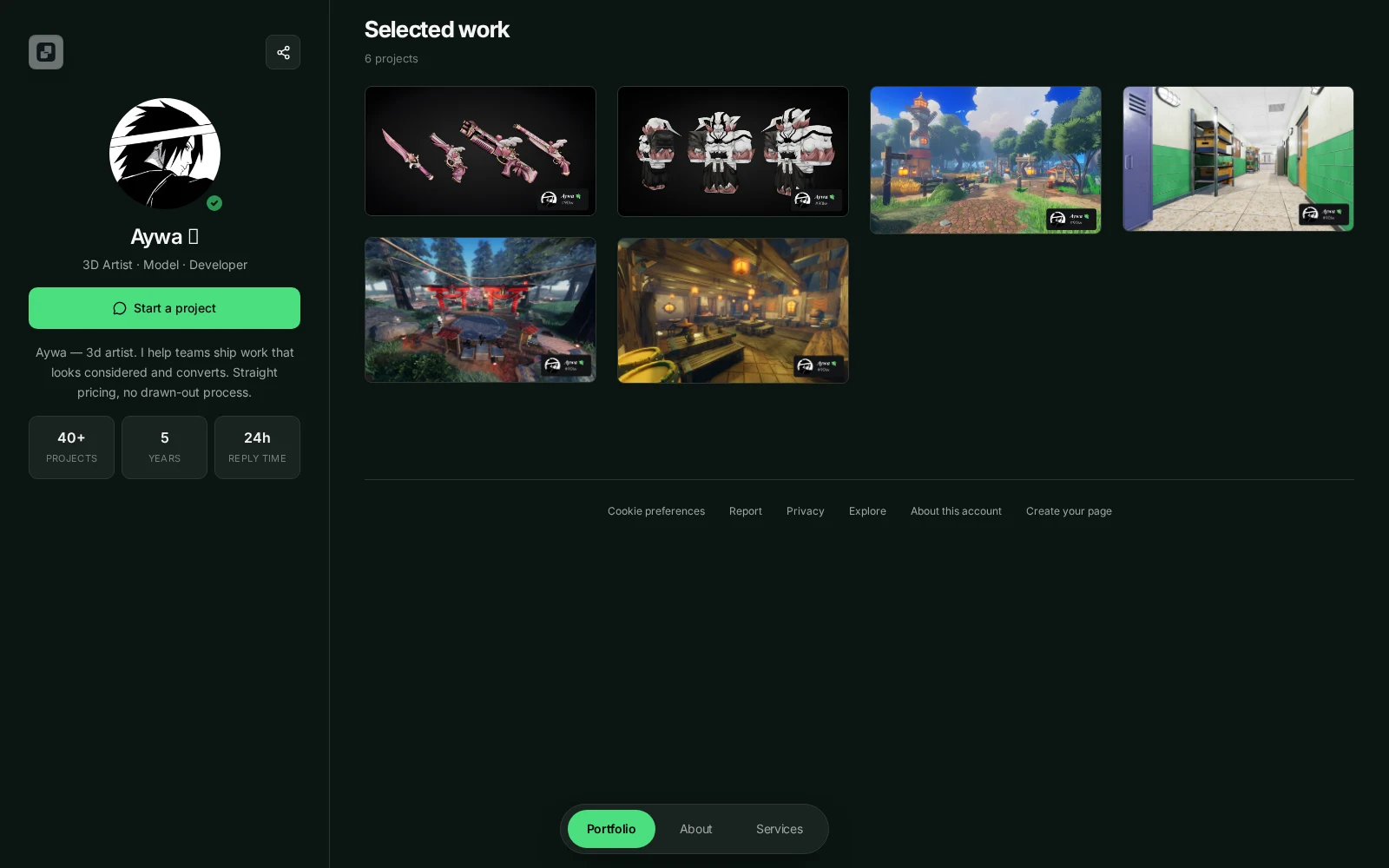1389x868 pixels.
Task: Open the lighthouse village scene thumbnail
Action: [x=985, y=160]
